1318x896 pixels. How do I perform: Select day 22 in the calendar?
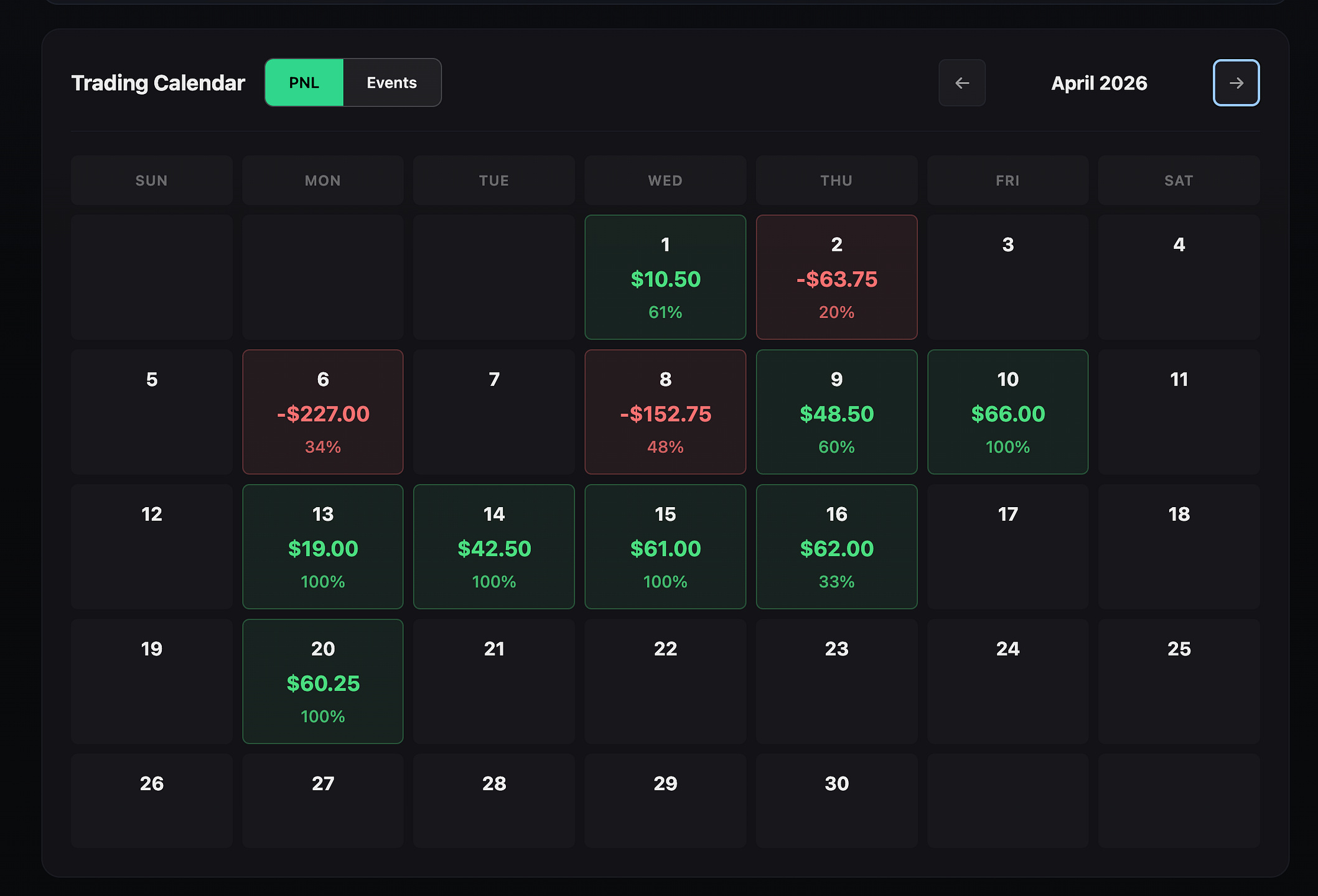click(x=665, y=681)
